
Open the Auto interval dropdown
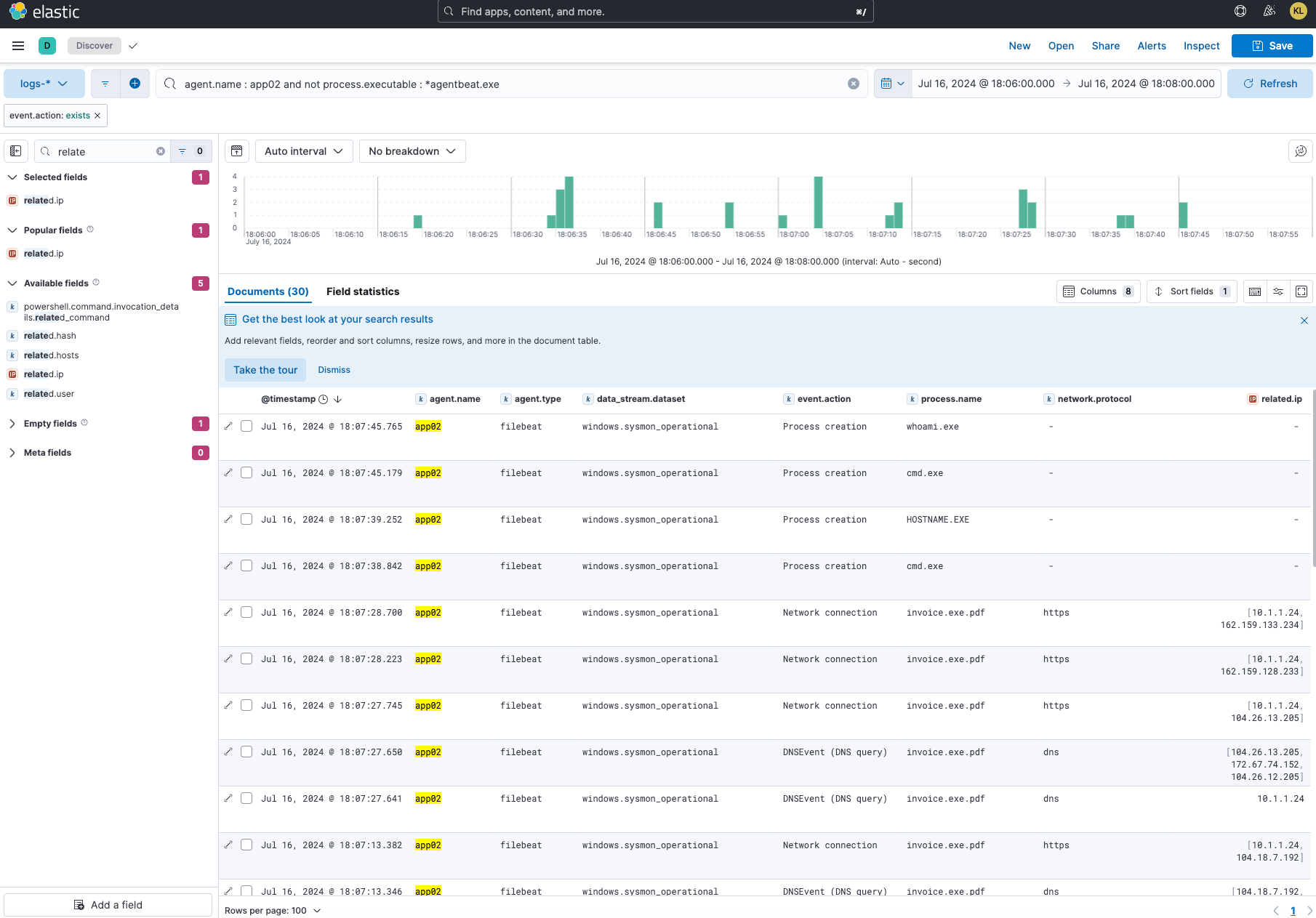point(304,151)
